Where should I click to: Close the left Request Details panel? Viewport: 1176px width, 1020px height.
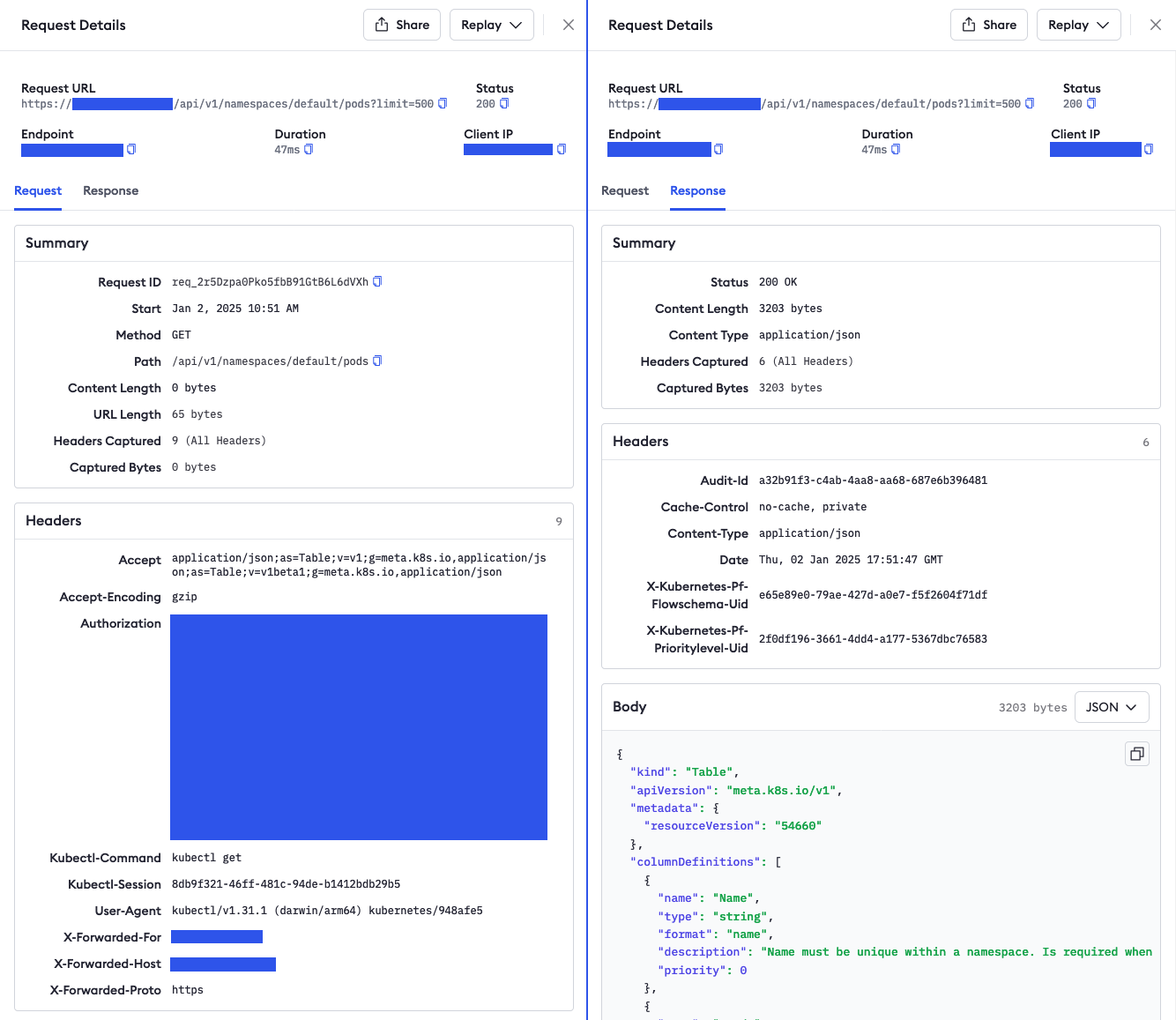pos(569,25)
